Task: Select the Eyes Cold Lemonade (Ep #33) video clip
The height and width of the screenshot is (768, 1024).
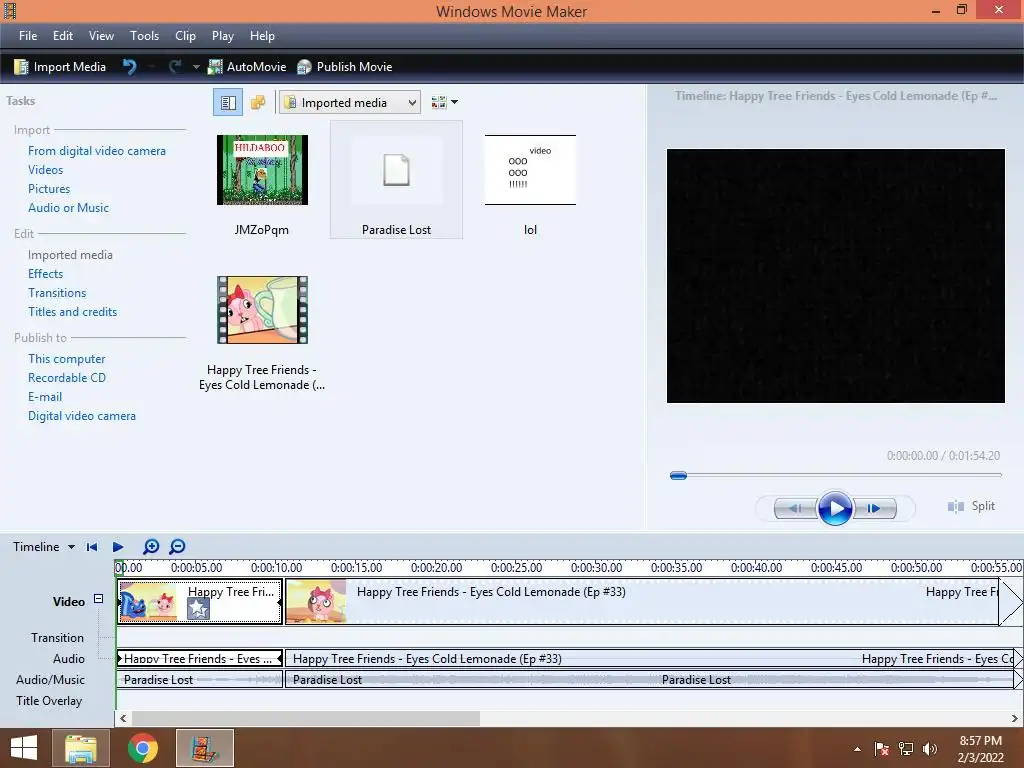Action: click(642, 601)
